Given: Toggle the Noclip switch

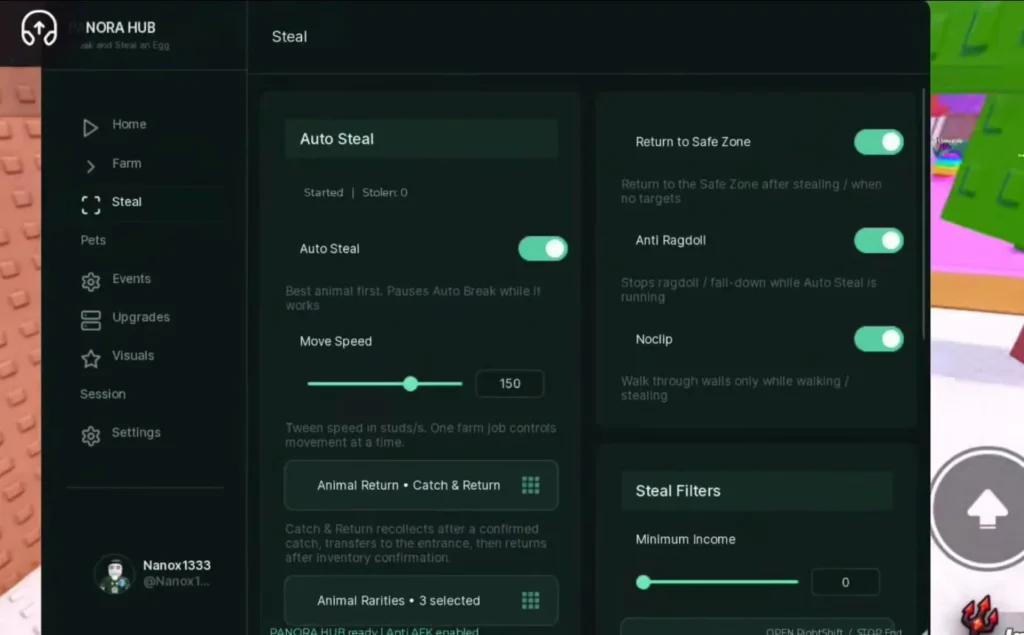Looking at the screenshot, I should pos(878,339).
